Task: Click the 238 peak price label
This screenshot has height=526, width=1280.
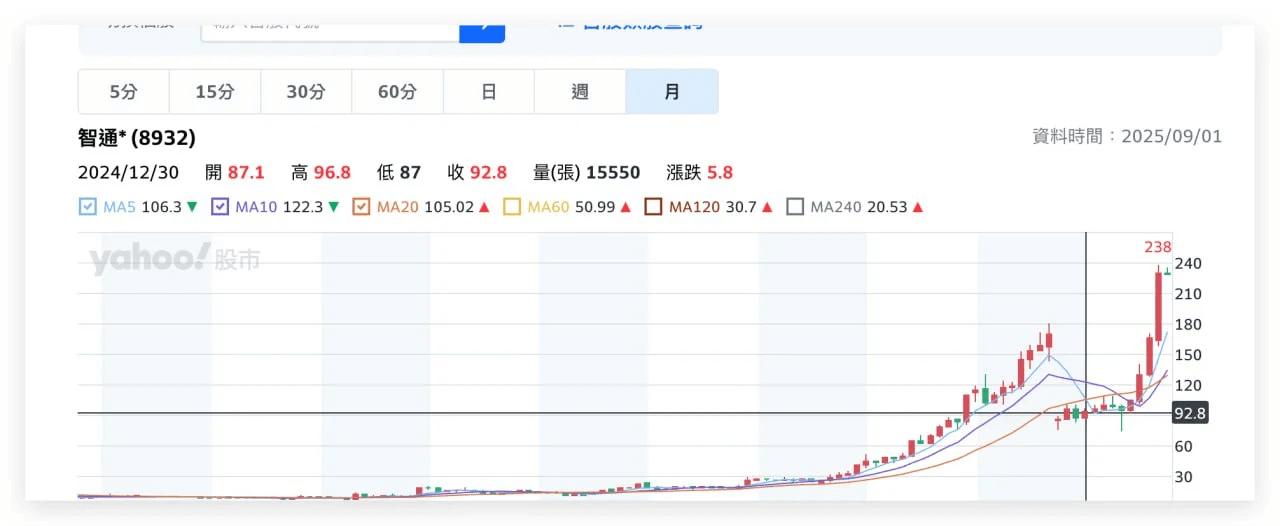Action: (1157, 247)
